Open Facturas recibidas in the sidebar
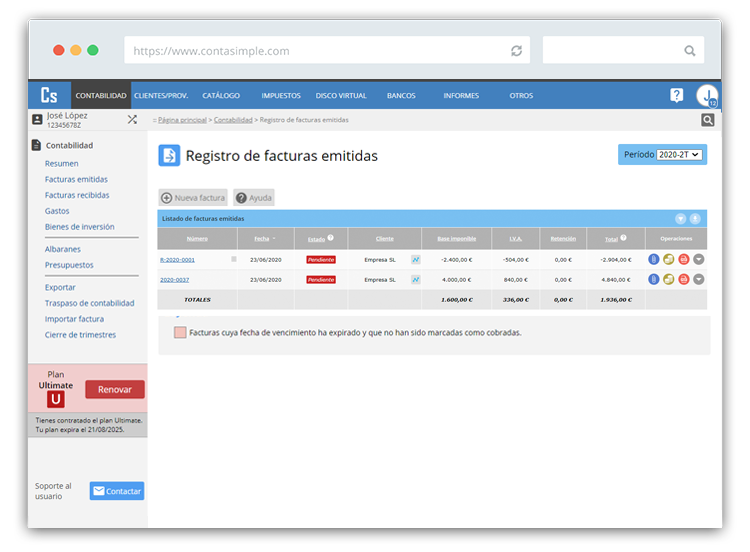This screenshot has width=750, height=552. pyautogui.click(x=77, y=195)
